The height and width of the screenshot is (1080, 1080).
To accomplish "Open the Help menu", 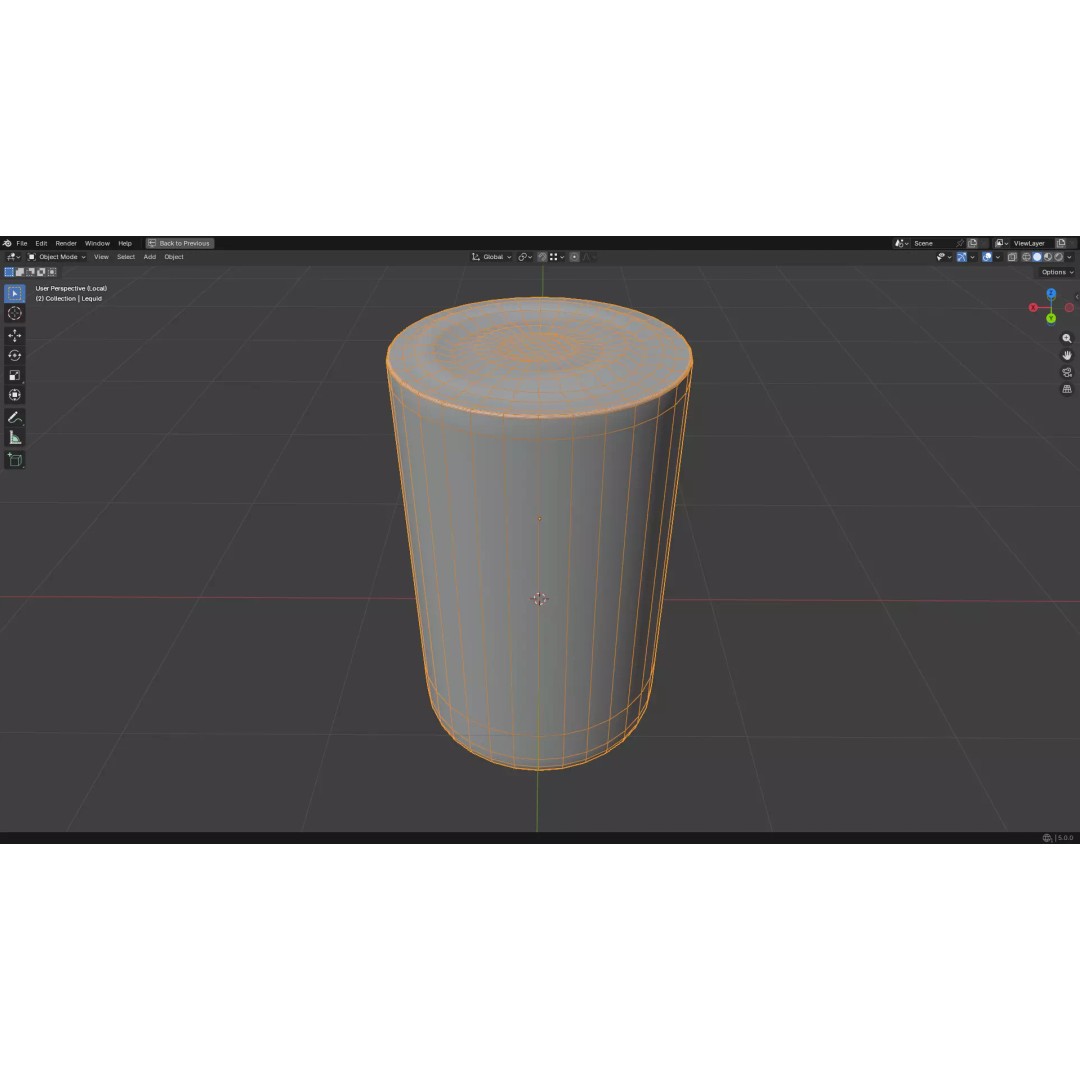I will pyautogui.click(x=125, y=243).
